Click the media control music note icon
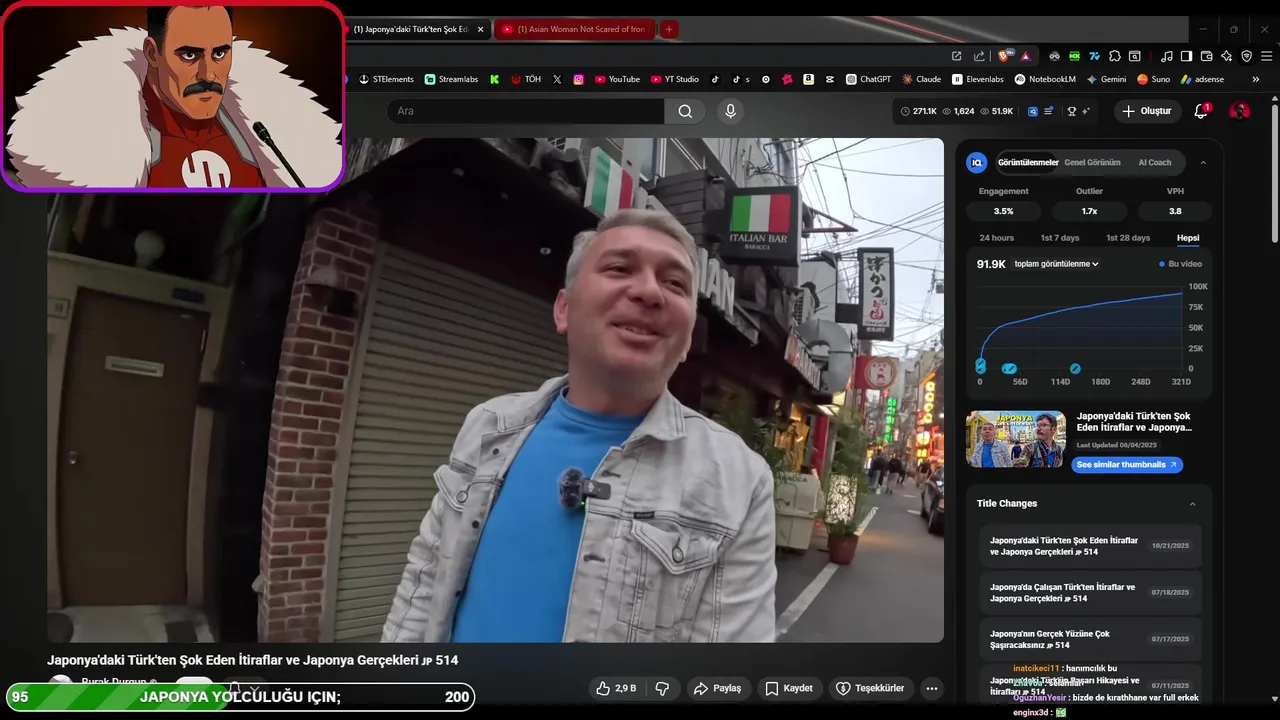1280x720 pixels. [x=1167, y=56]
